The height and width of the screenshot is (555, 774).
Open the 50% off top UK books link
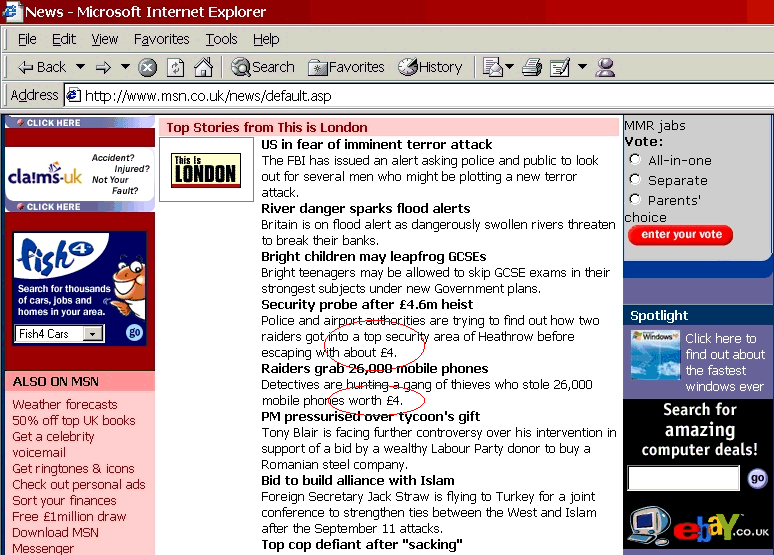(74, 421)
